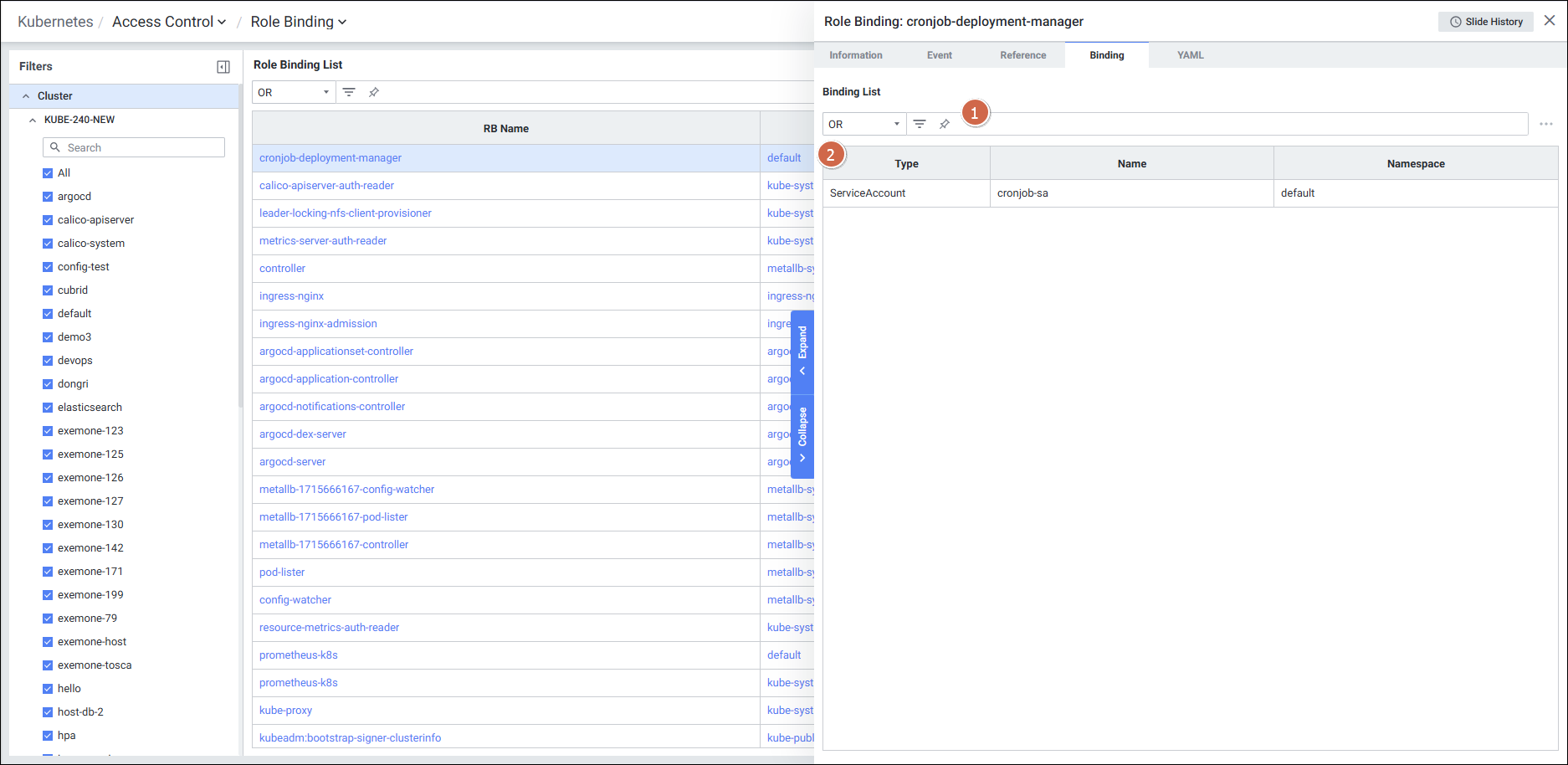Viewport: 1568px width, 765px height.
Task: Open Slide History
Action: coord(1486,22)
